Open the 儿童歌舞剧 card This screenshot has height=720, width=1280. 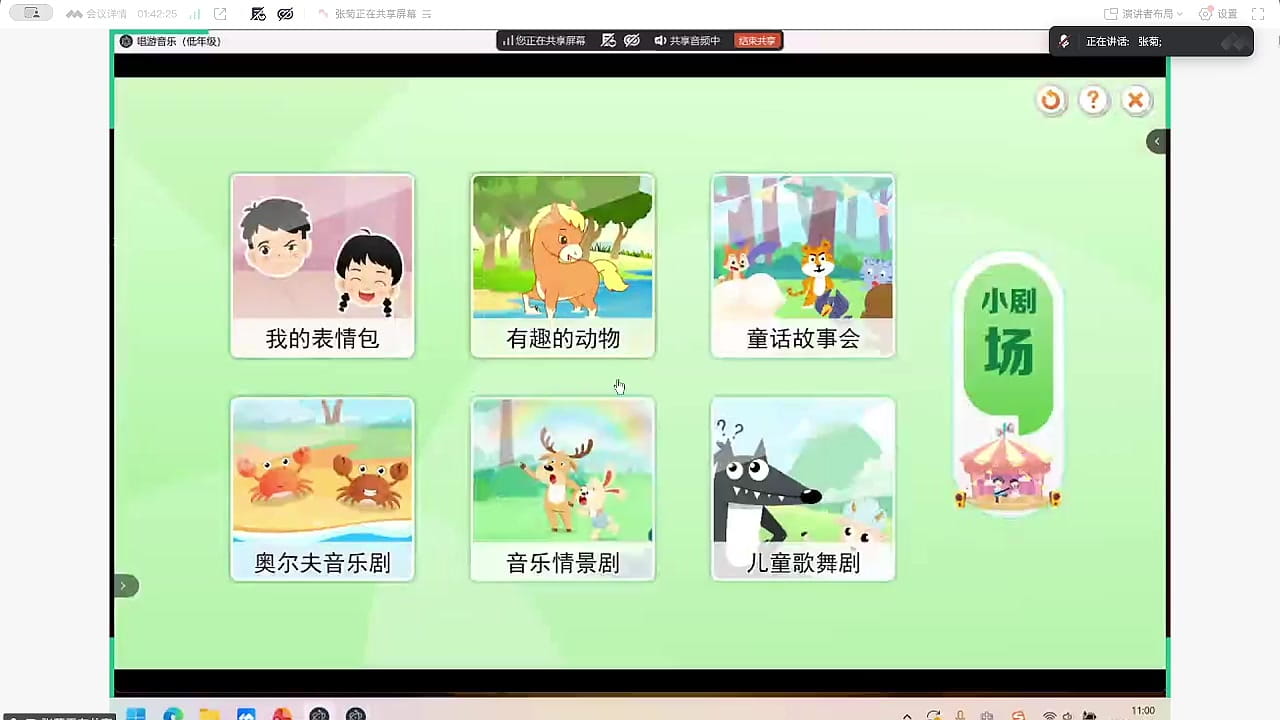pyautogui.click(x=803, y=489)
